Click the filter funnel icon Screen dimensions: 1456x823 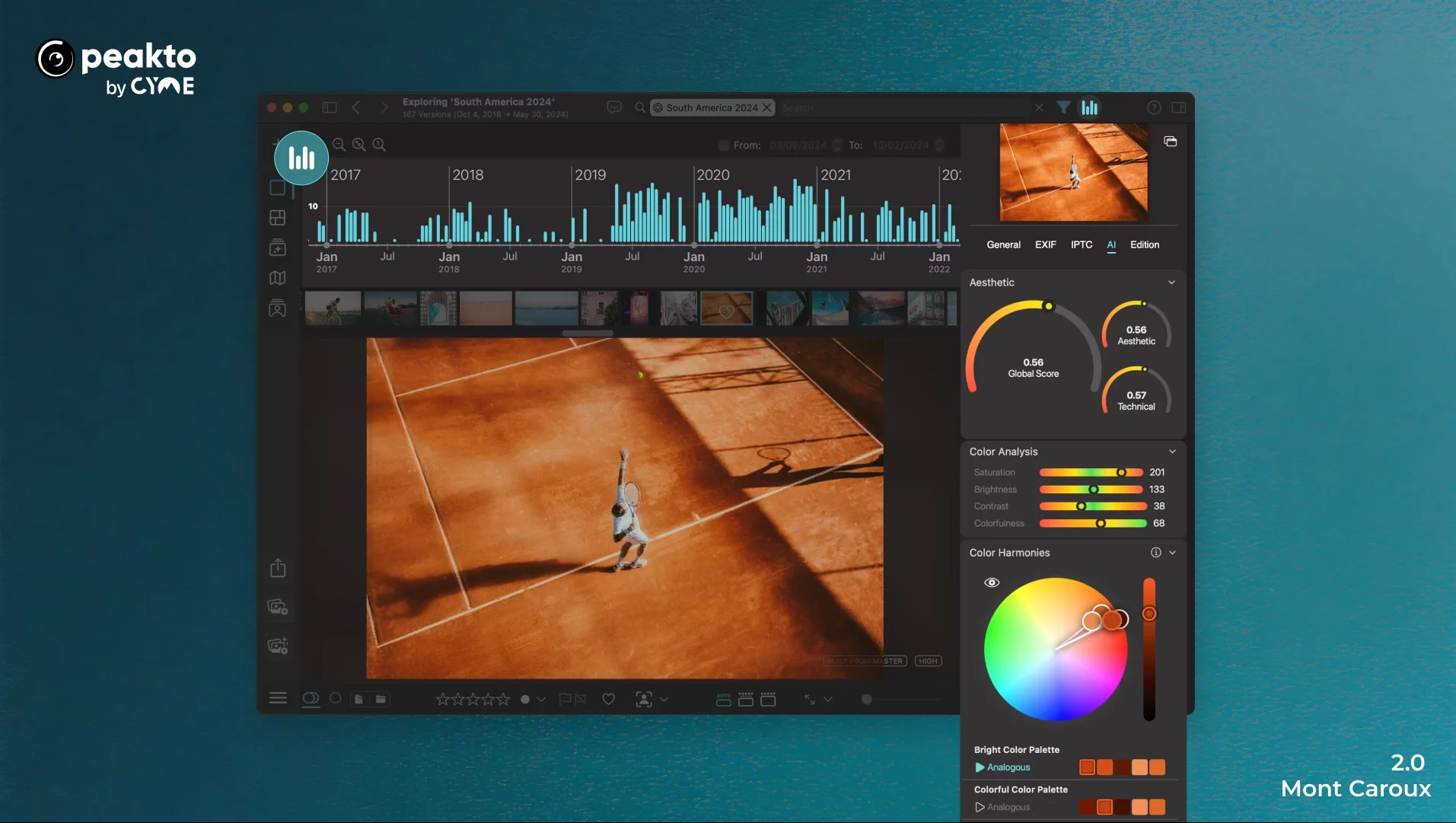coord(1063,108)
